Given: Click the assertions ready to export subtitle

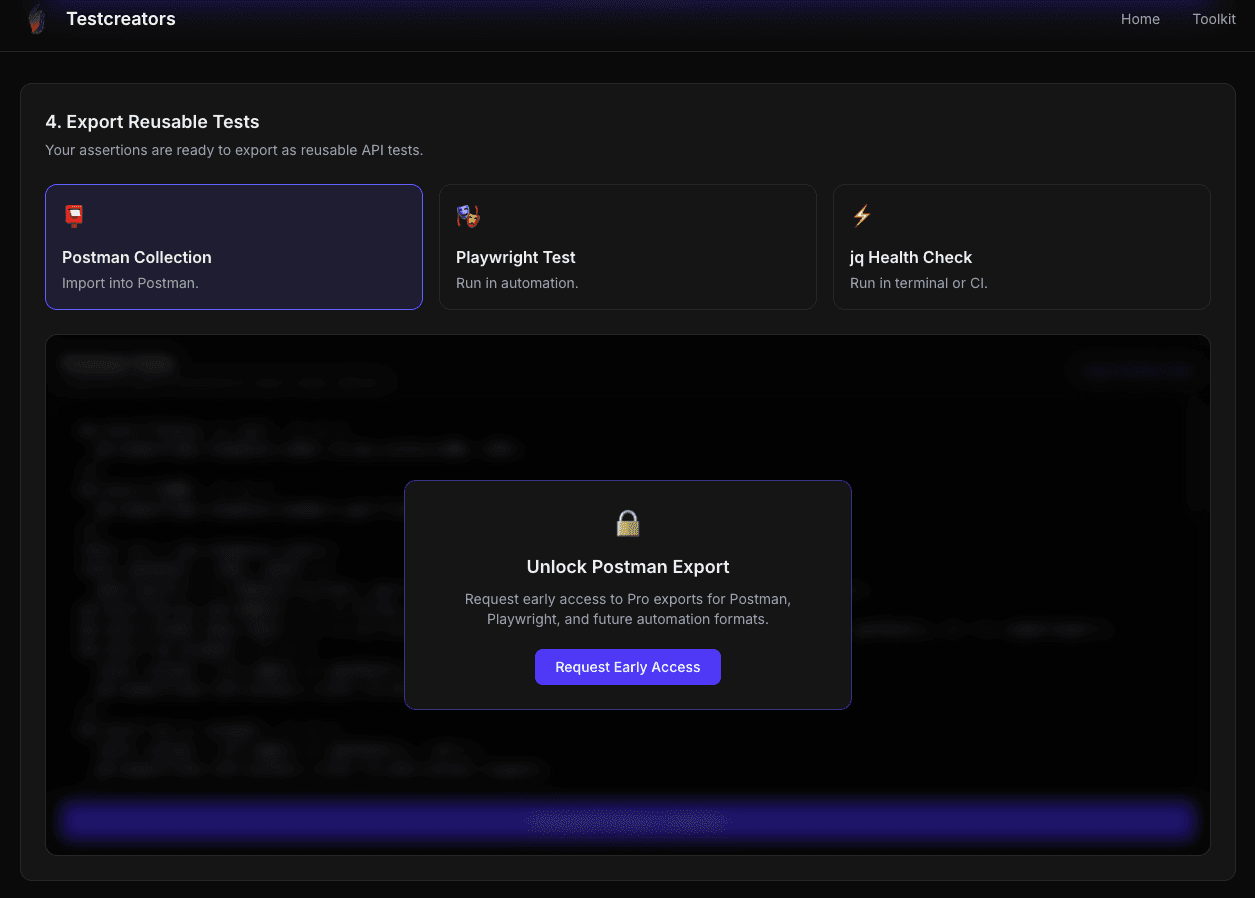Looking at the screenshot, I should pos(234,150).
